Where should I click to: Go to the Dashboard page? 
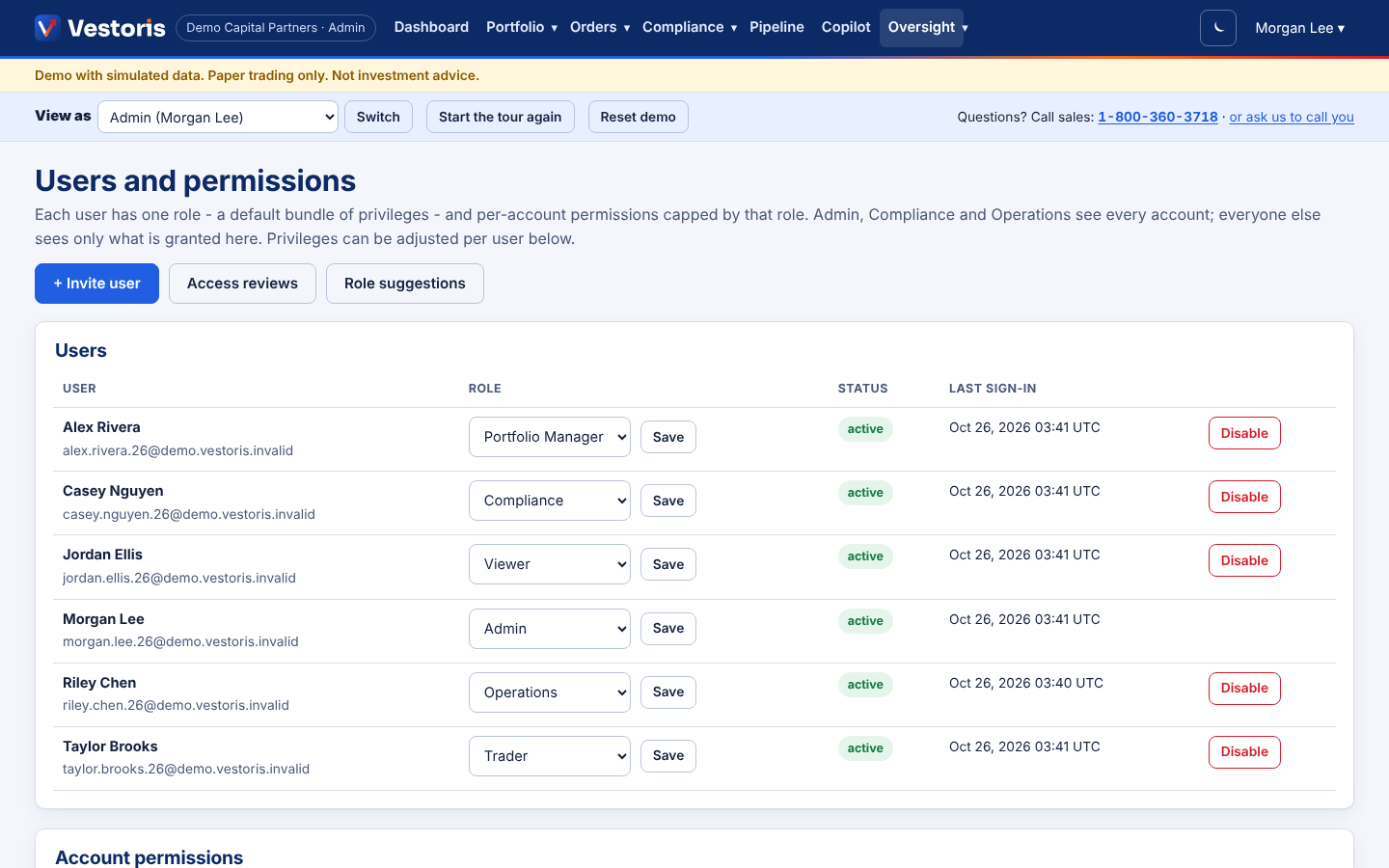coord(431,27)
